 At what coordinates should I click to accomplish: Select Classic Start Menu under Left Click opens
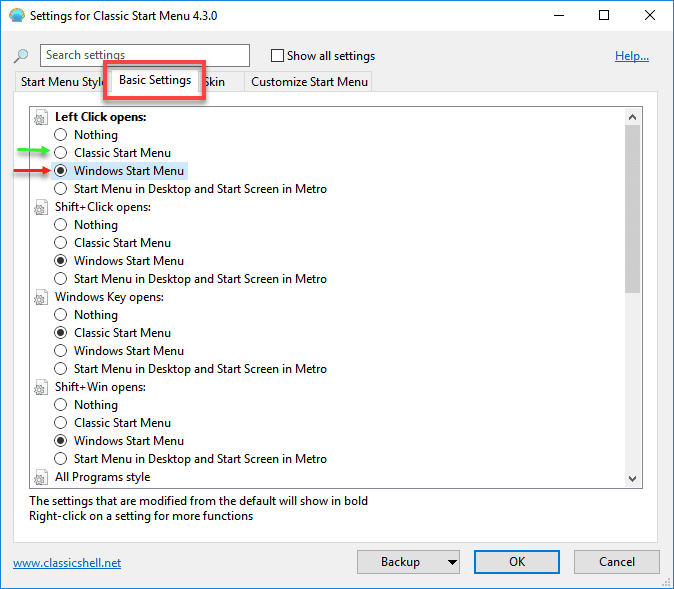coord(61,153)
